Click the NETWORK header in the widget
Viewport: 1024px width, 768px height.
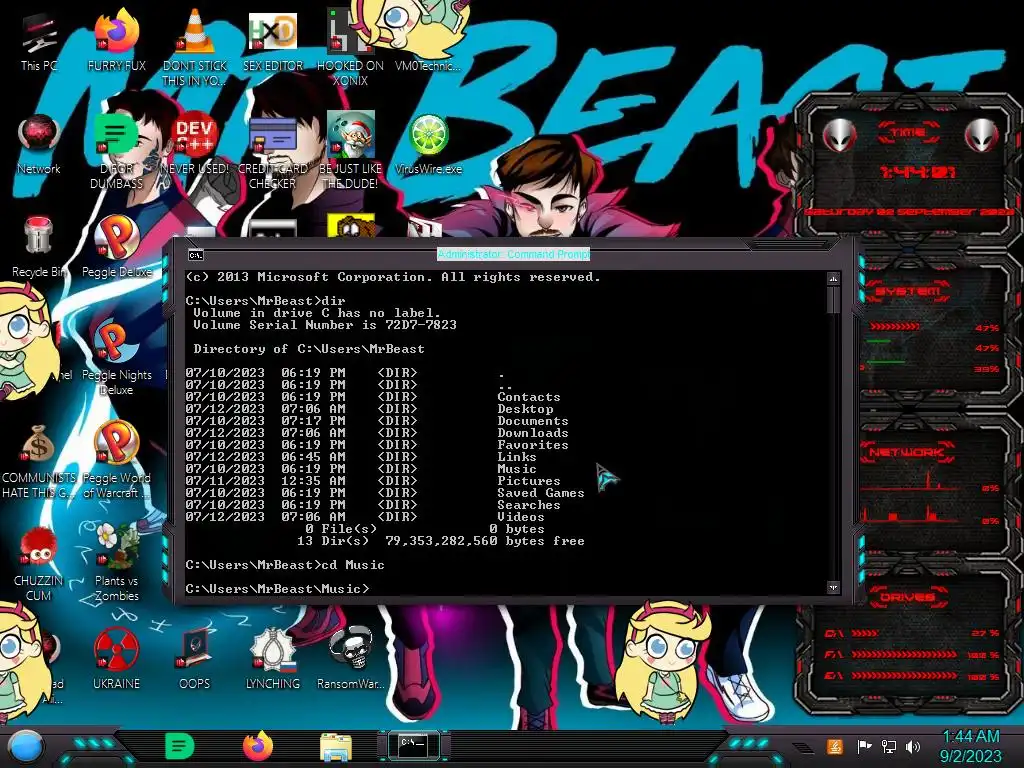[906, 451]
